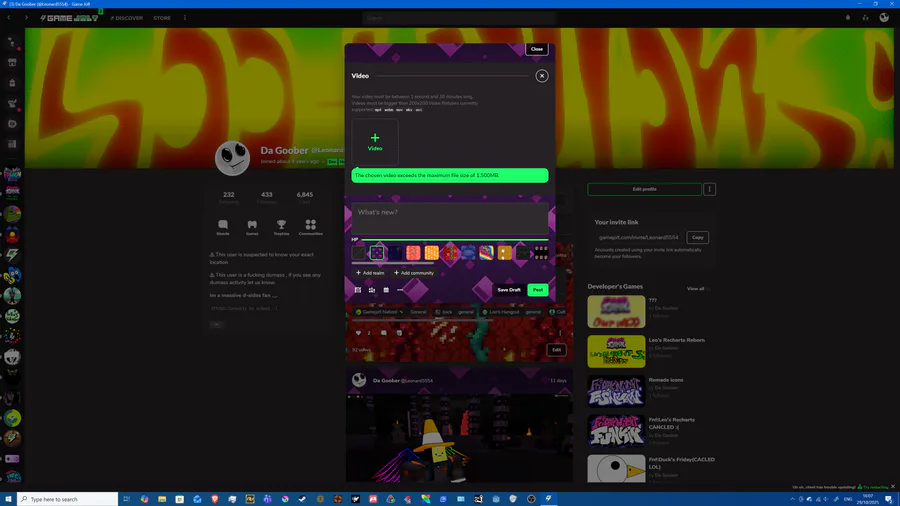Click the top search bar
This screenshot has height=506, width=900.
click(x=459, y=18)
